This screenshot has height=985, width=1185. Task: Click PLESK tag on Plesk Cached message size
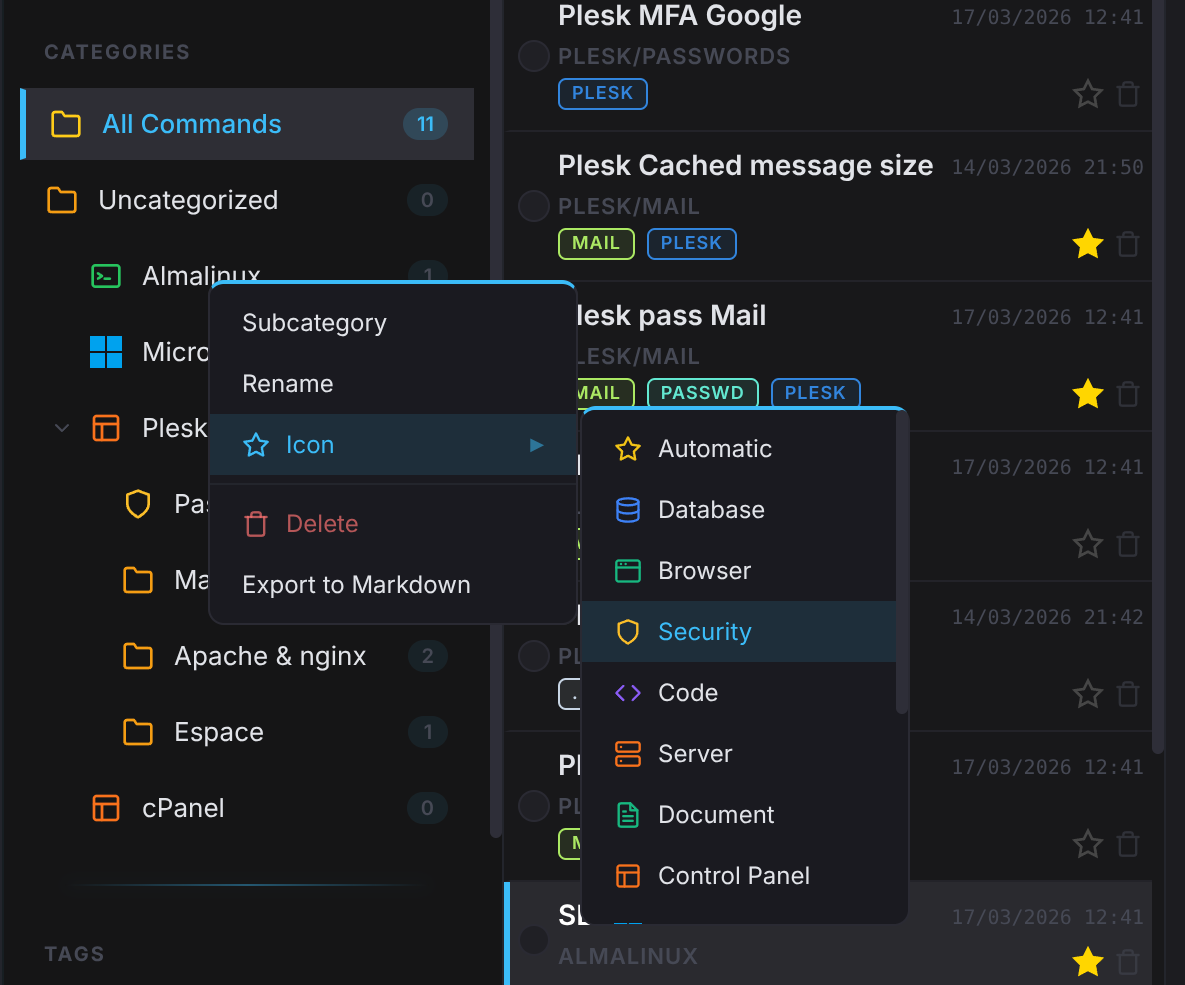pos(692,243)
